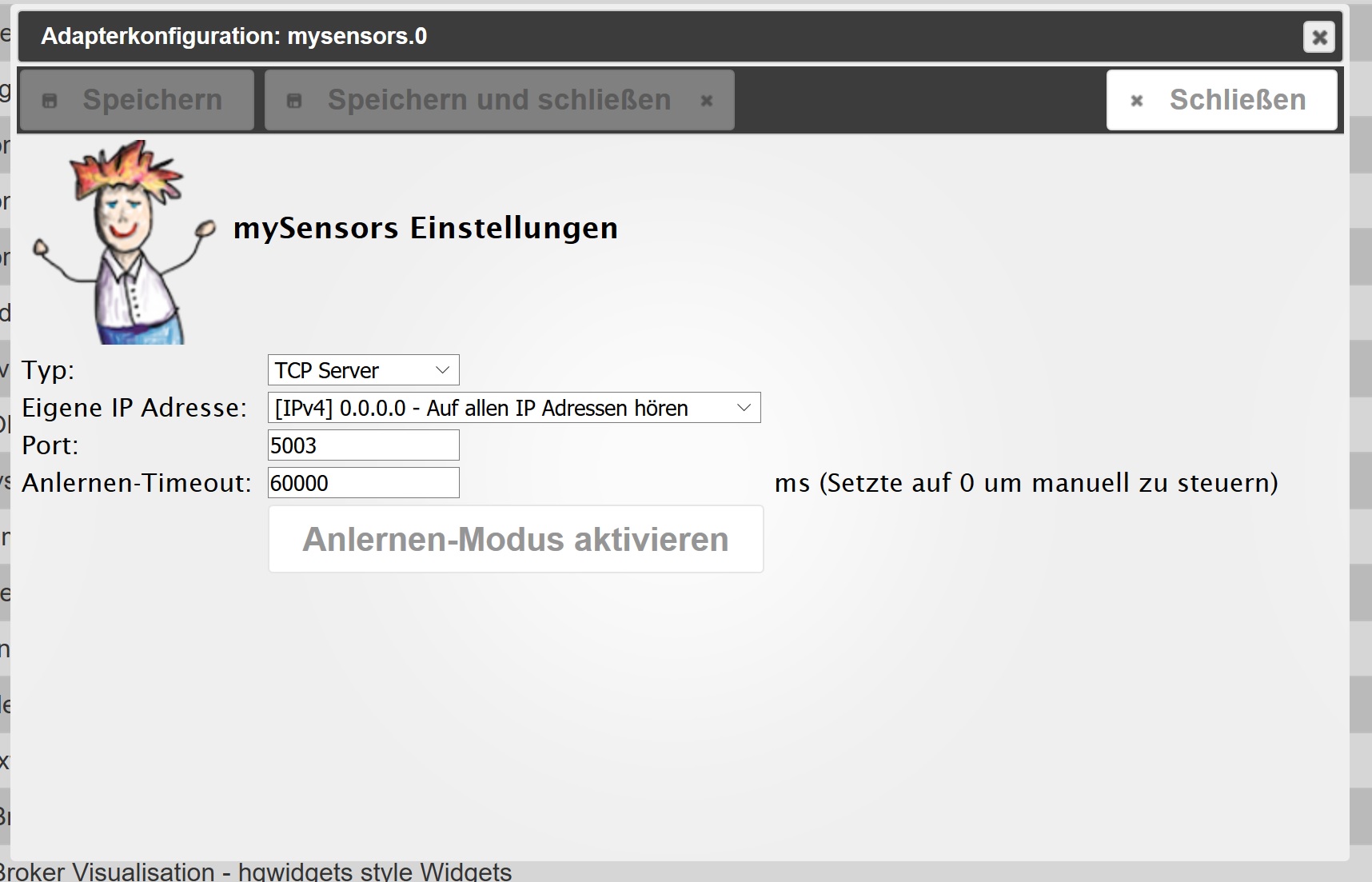Open the Eigene IP Adresse dropdown
1372x882 pixels.
point(496,408)
